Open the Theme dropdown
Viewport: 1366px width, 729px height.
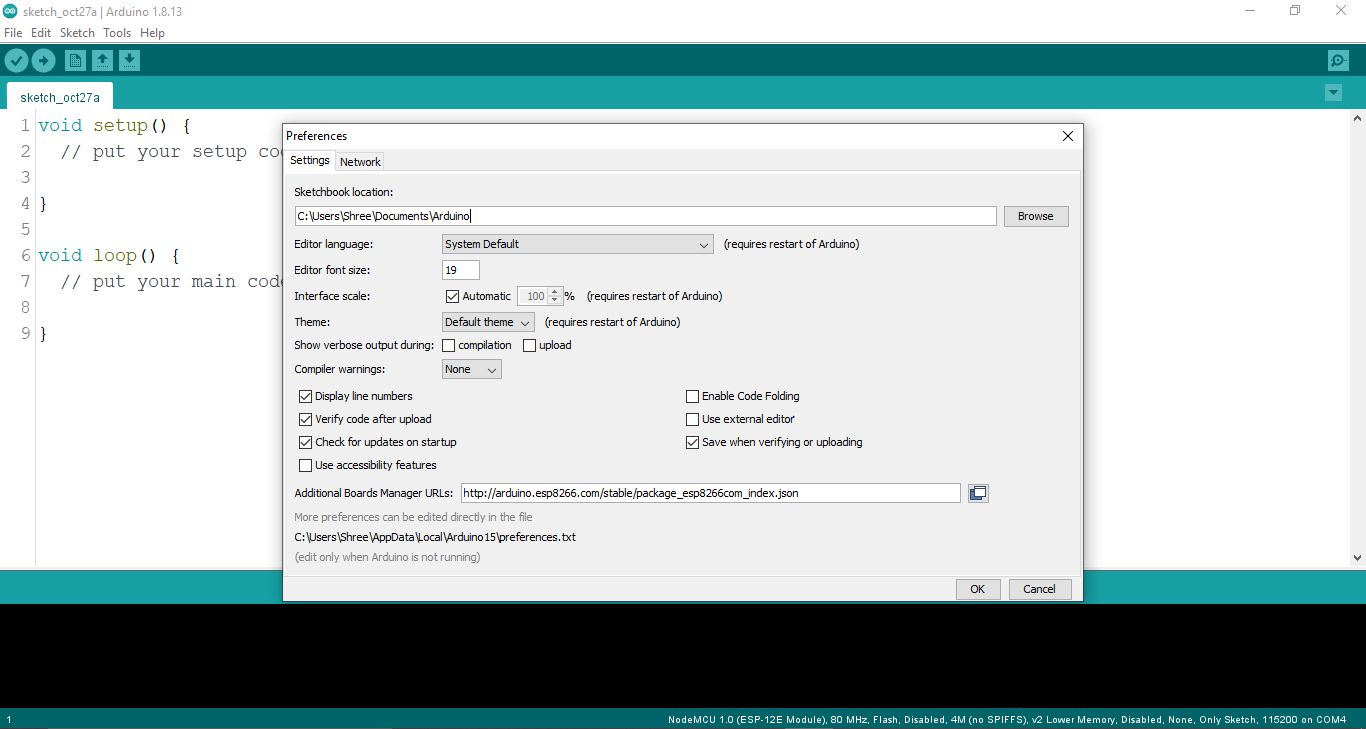point(488,322)
